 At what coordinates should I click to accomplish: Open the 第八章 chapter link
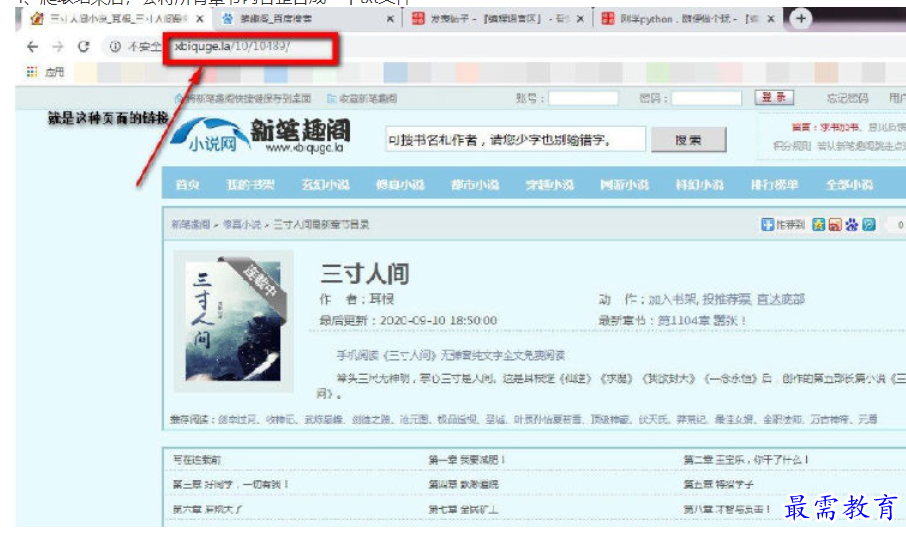pos(727,509)
